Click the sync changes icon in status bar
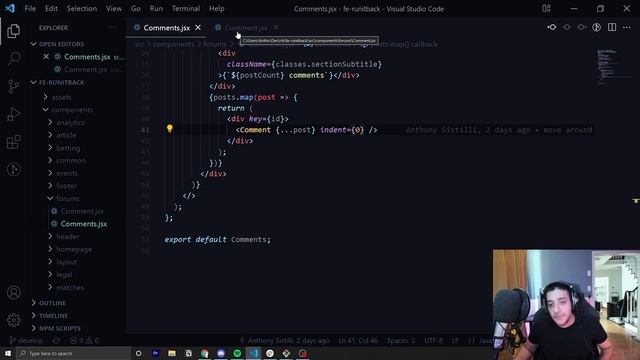Image resolution: width=640 pixels, height=360 pixels. pos(56,340)
